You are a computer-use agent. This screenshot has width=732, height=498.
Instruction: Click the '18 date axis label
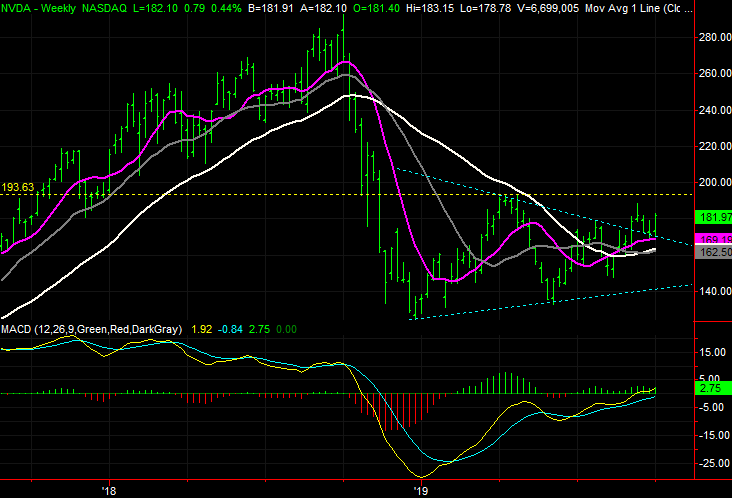coord(109,491)
